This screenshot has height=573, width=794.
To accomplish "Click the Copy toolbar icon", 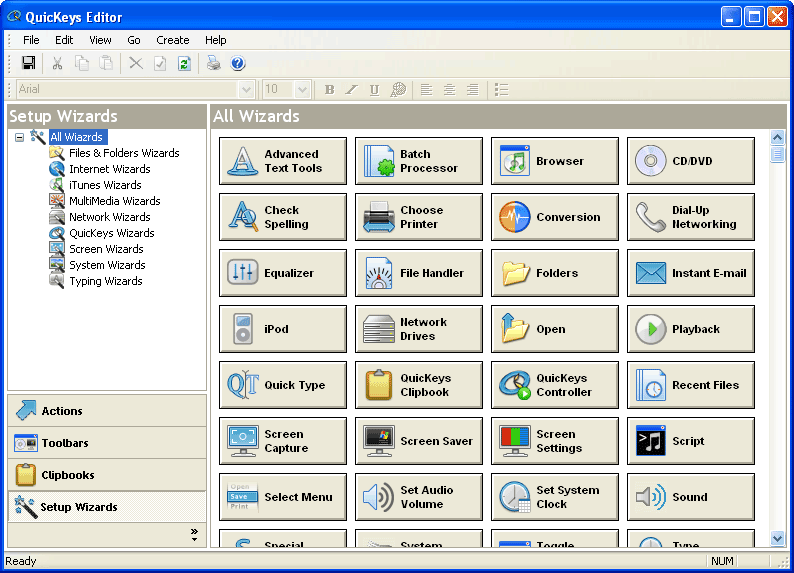I will coord(82,63).
